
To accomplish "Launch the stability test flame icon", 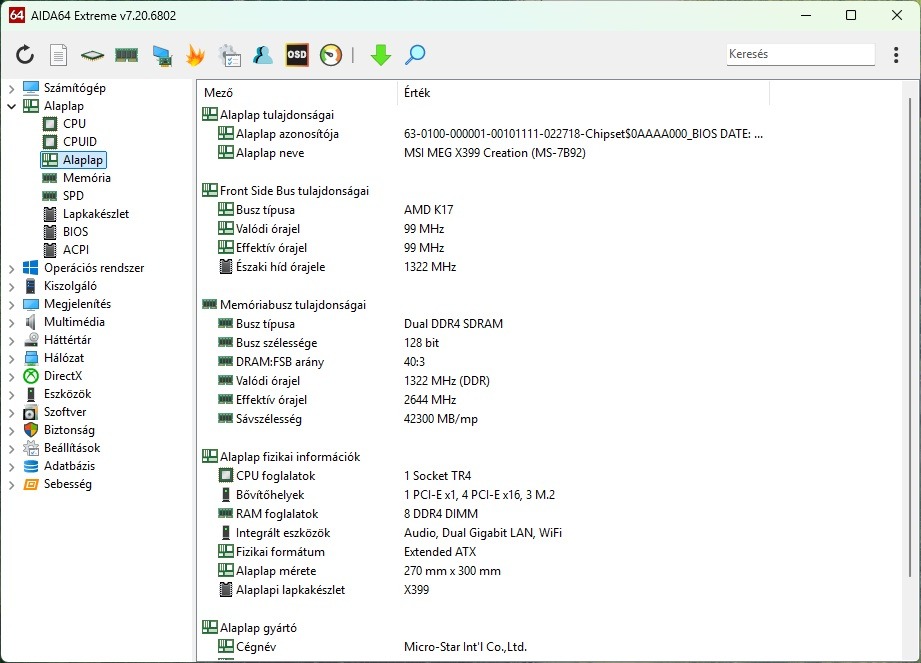I will (x=195, y=55).
